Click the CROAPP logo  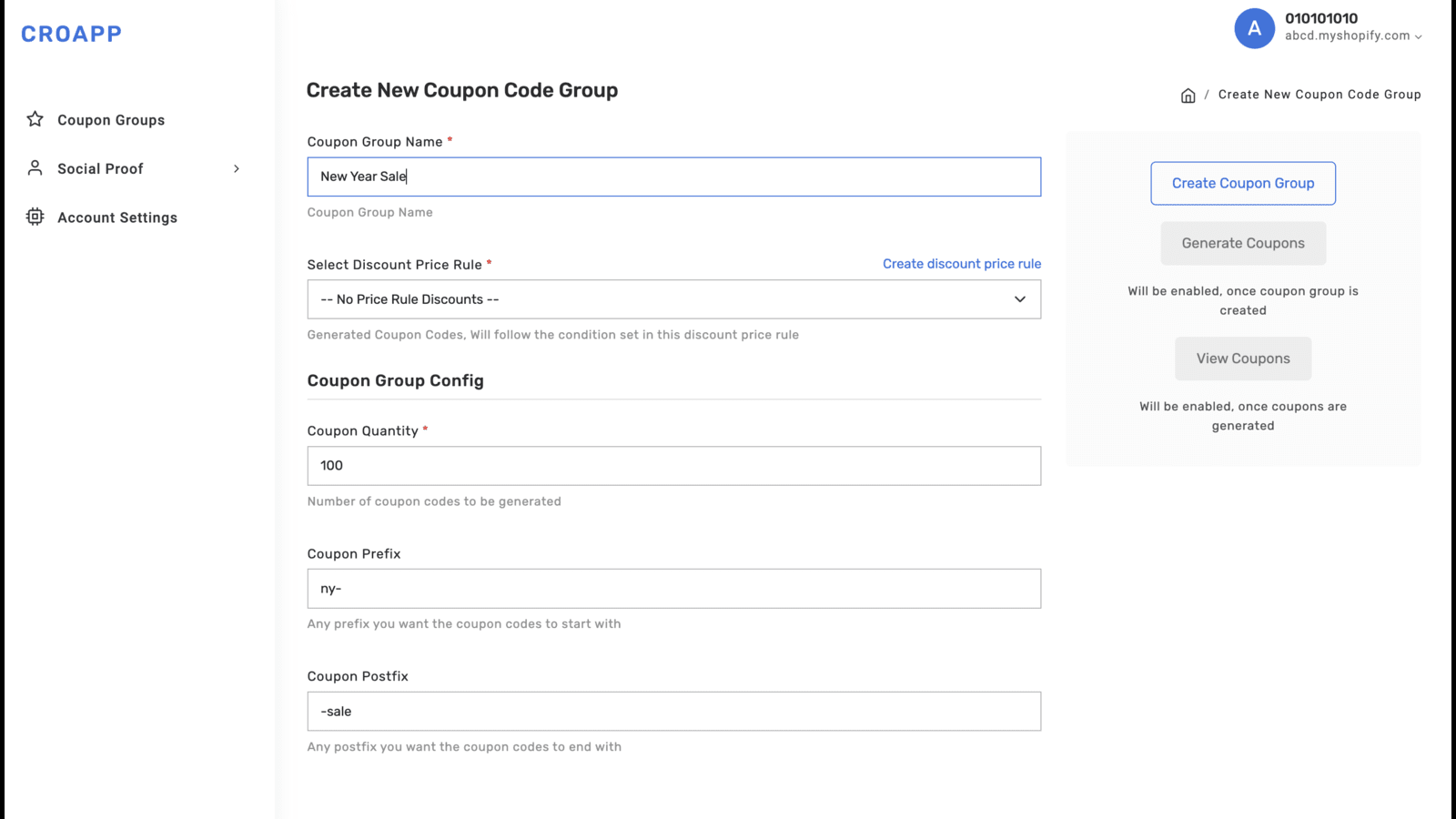tap(71, 34)
